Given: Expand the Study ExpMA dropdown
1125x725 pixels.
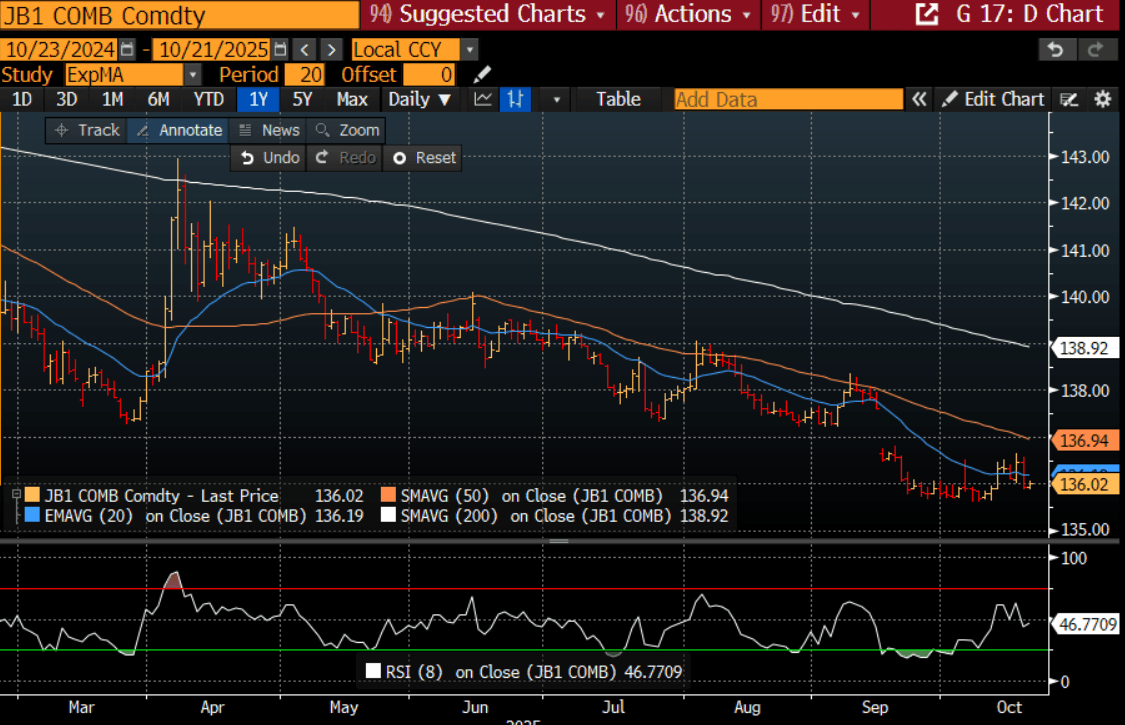Looking at the screenshot, I should pos(192,75).
